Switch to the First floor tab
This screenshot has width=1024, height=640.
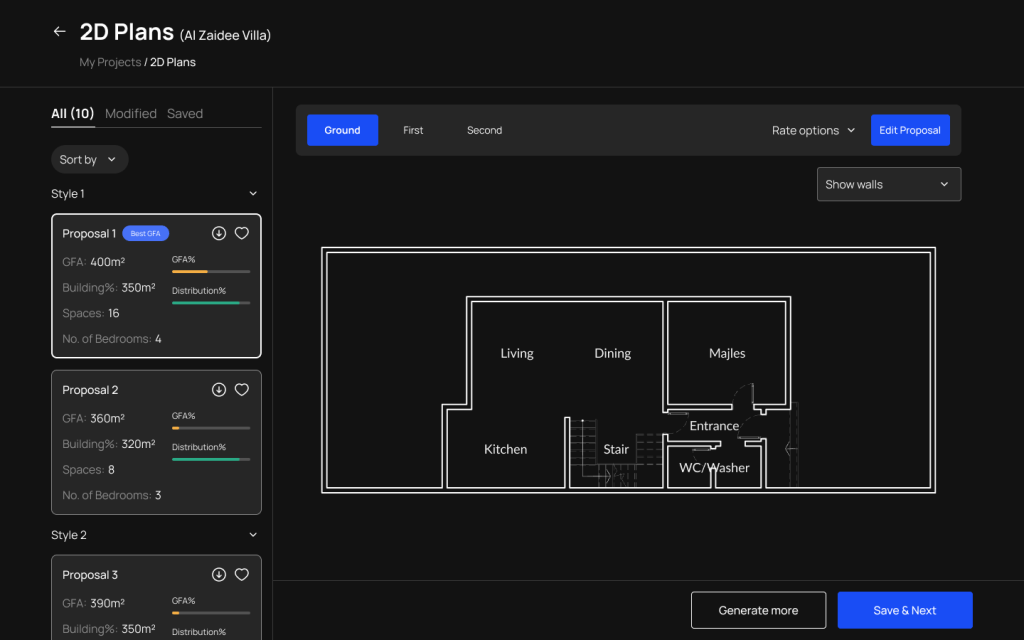pyautogui.click(x=413, y=130)
